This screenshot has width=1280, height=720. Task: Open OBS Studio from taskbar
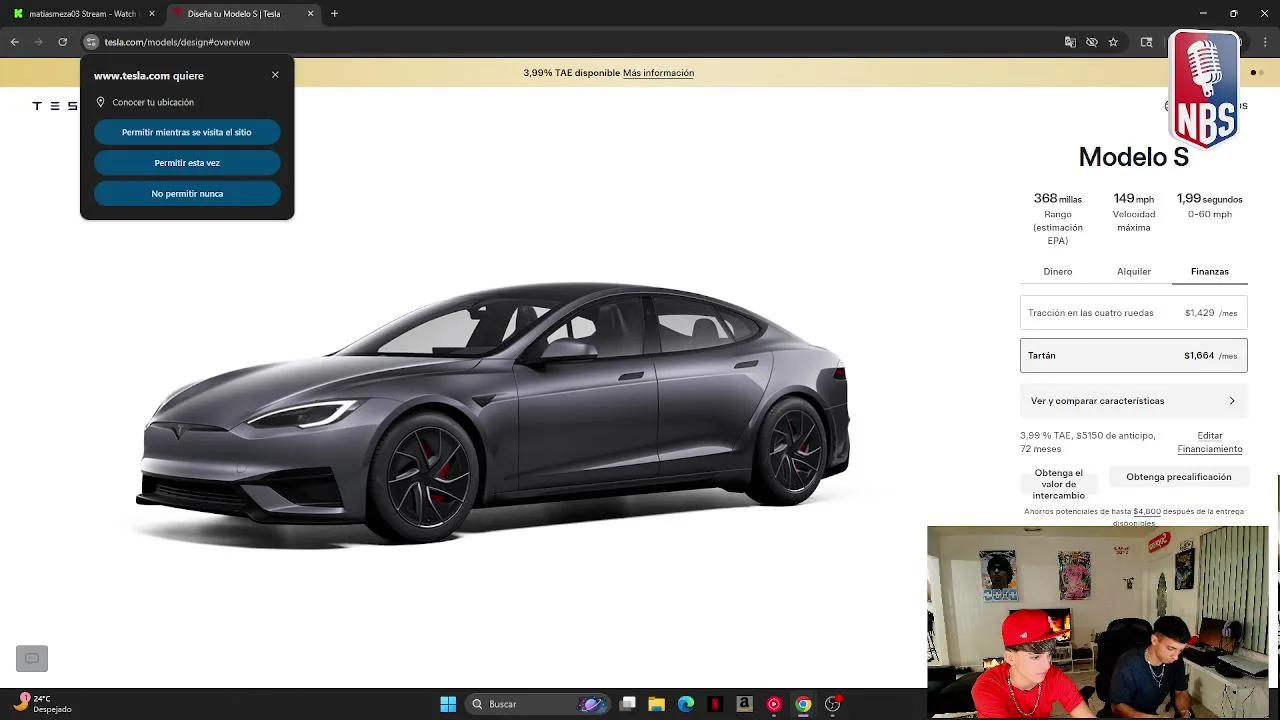pyautogui.click(x=832, y=704)
